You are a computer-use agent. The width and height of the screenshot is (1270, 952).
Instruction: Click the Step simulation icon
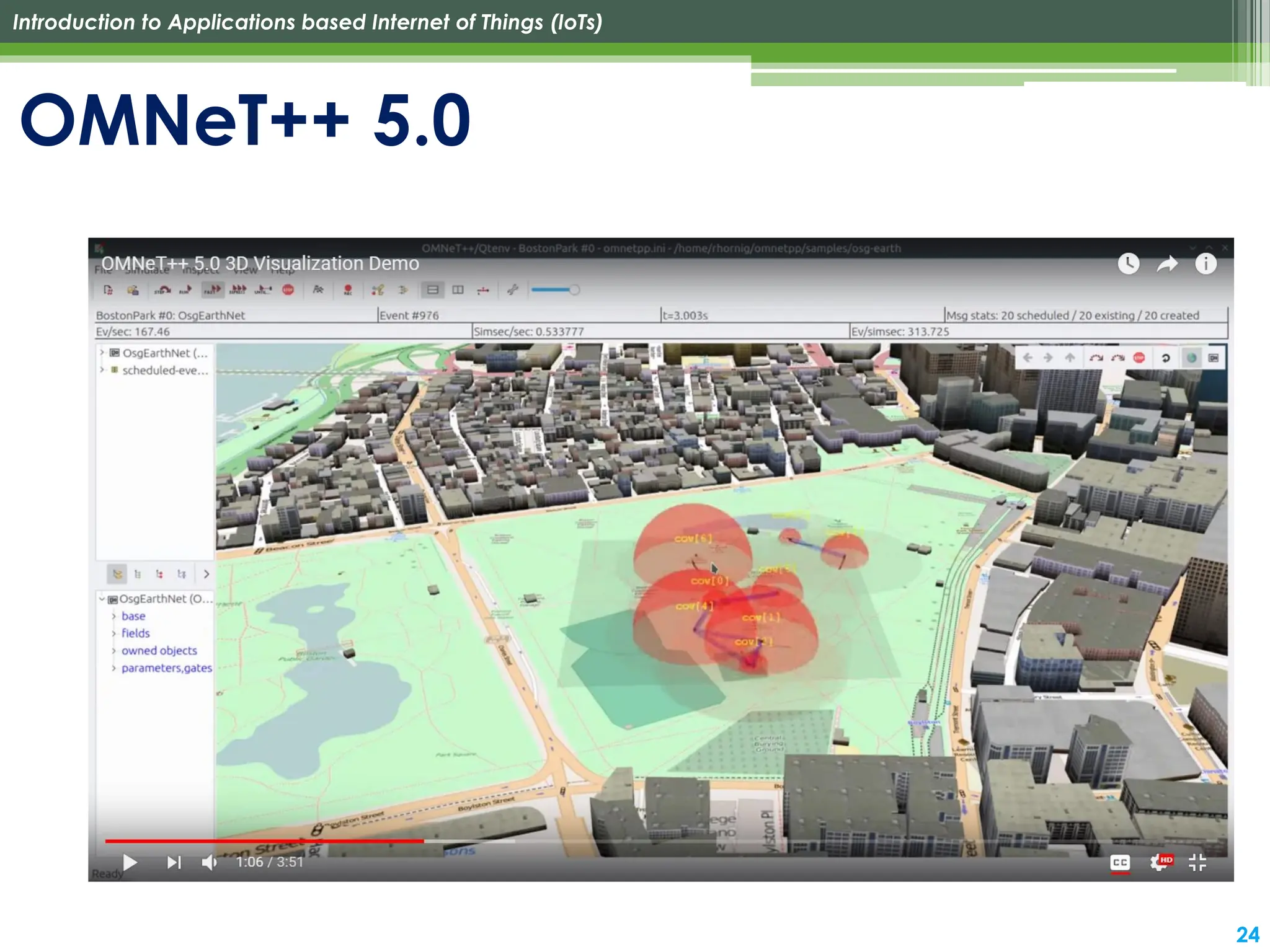point(162,289)
